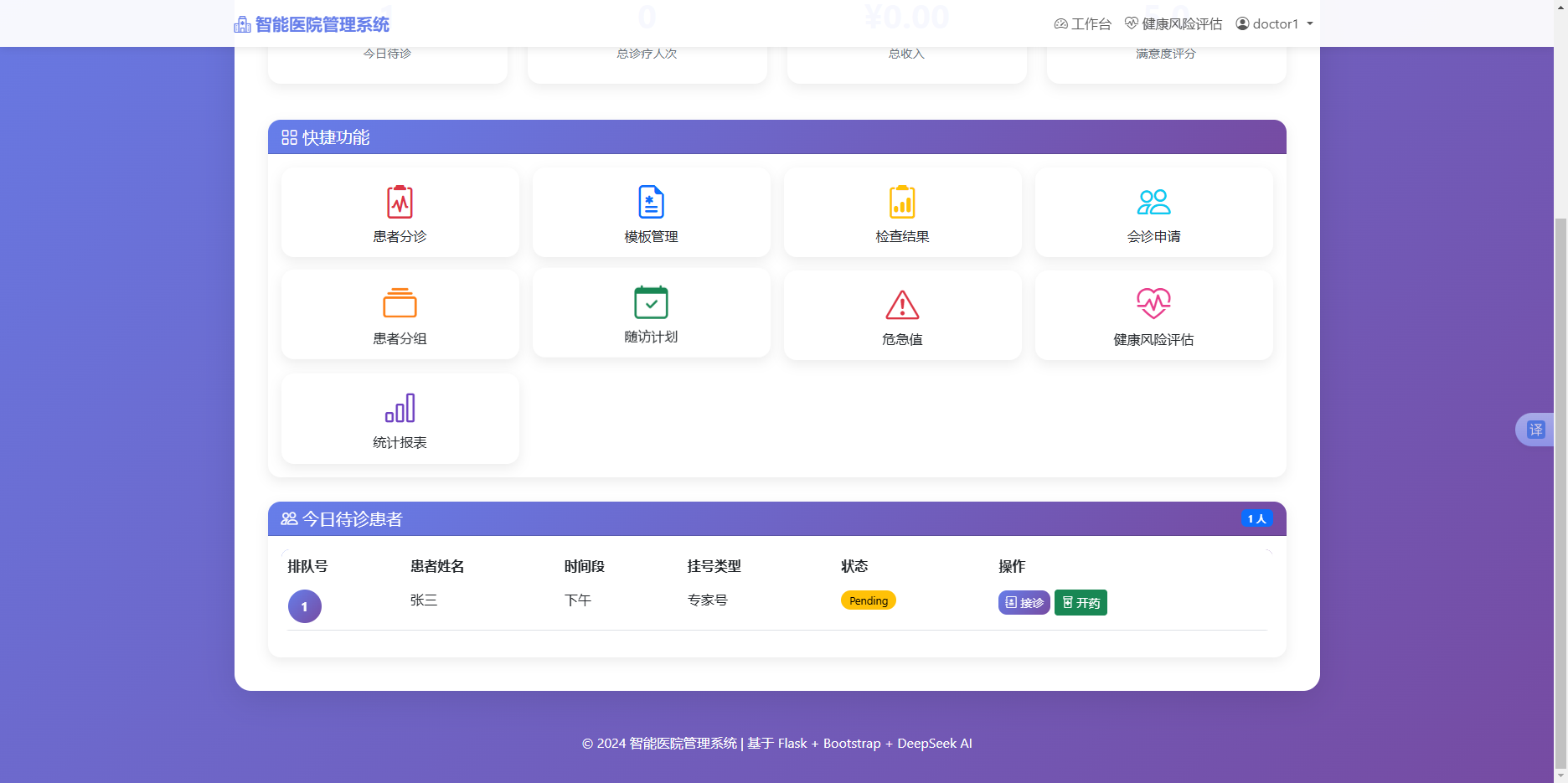Viewport: 1568px width, 783px height.
Task: Open the 患者分诊 quick function
Action: point(400,212)
